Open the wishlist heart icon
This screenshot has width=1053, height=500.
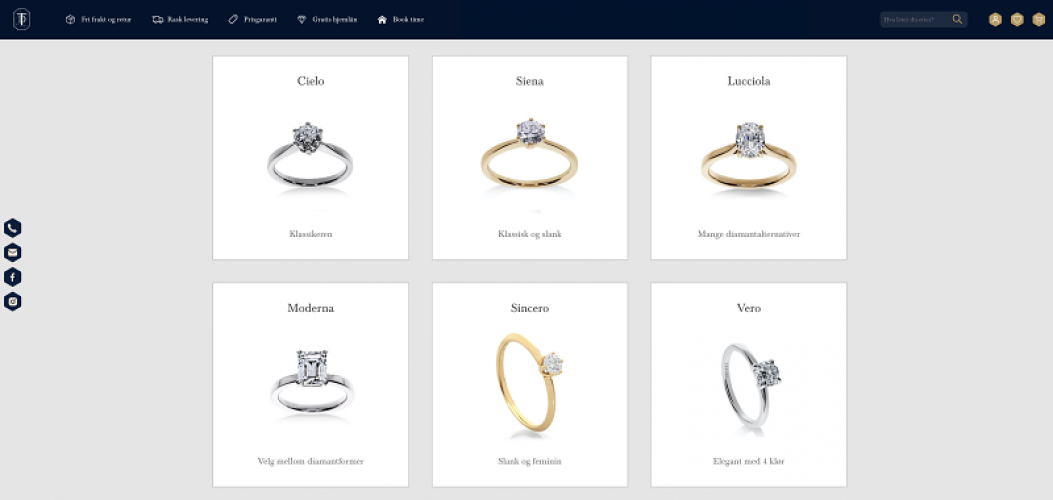coord(1017,19)
